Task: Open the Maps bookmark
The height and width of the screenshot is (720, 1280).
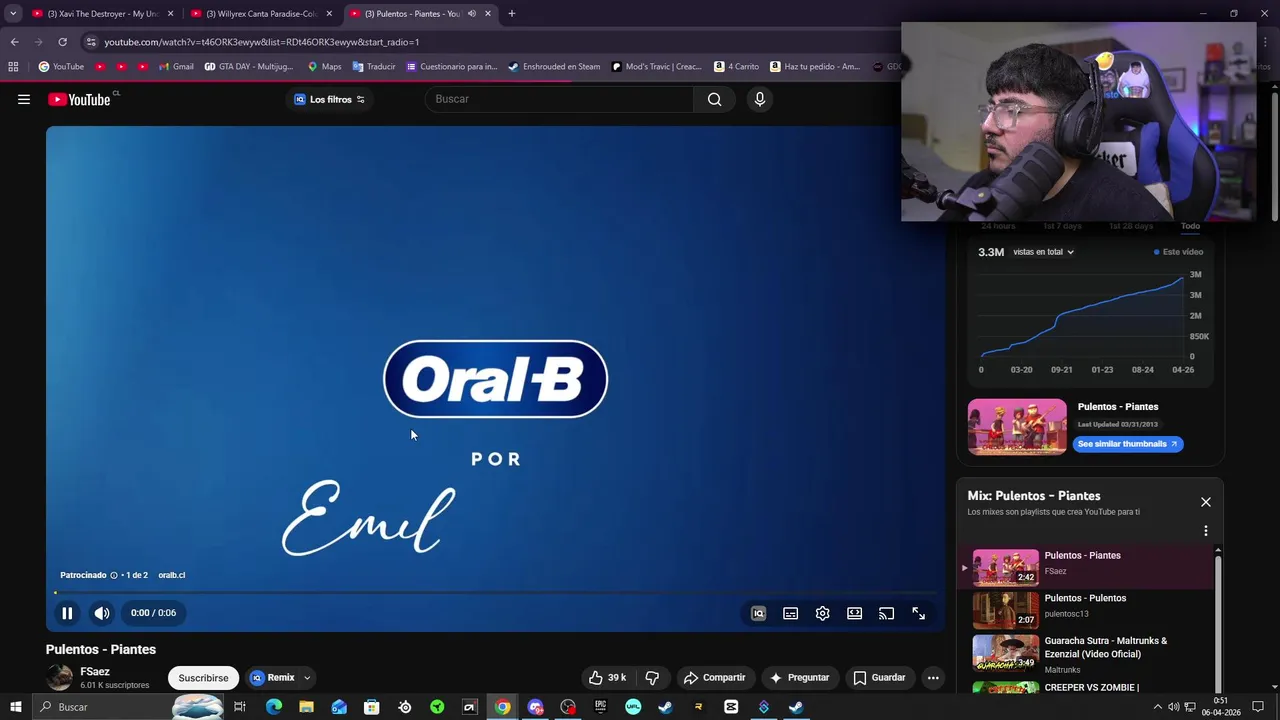Action: coord(324,67)
